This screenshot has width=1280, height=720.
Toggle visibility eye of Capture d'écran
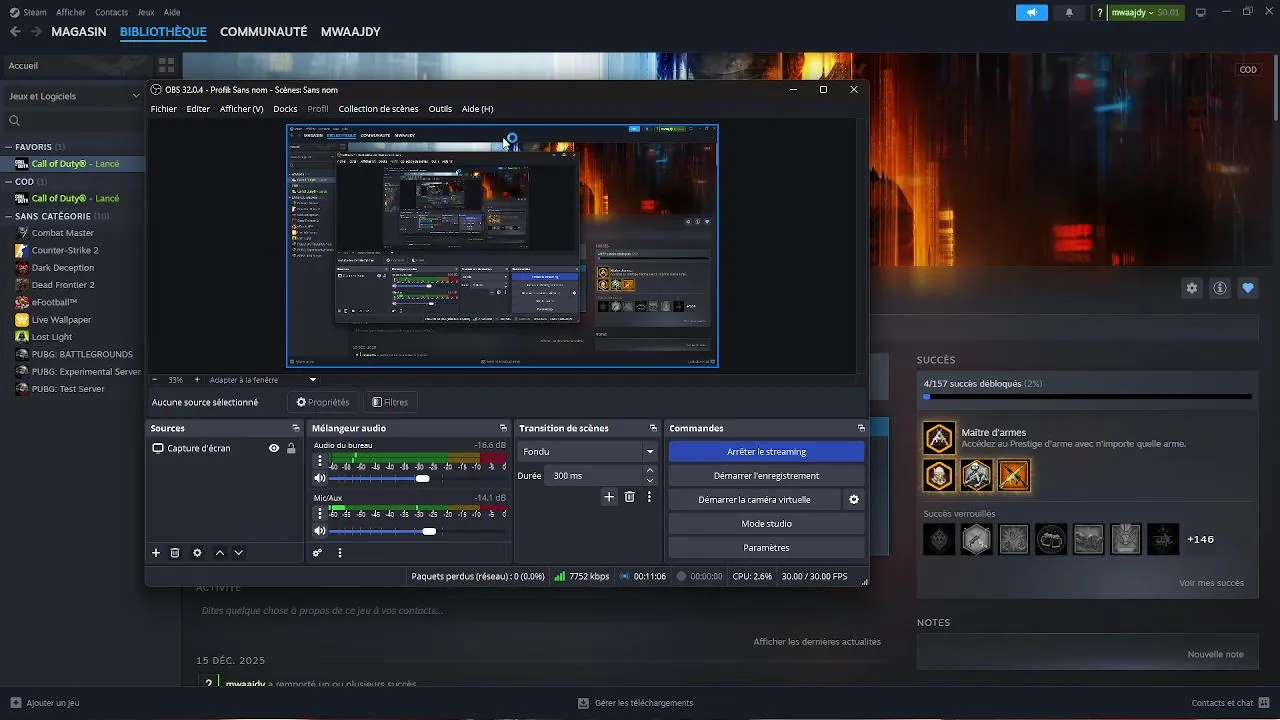tap(274, 448)
